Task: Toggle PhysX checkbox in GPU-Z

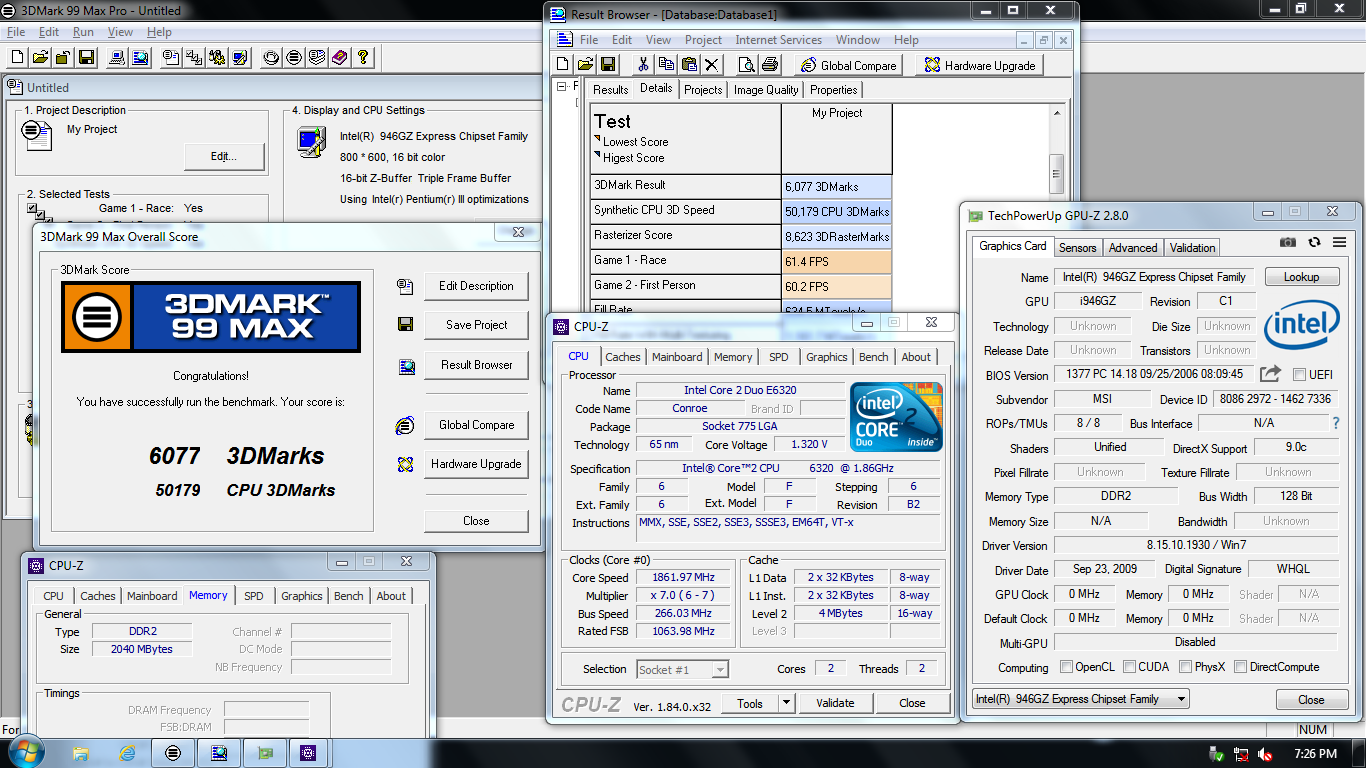Action: [x=1185, y=667]
